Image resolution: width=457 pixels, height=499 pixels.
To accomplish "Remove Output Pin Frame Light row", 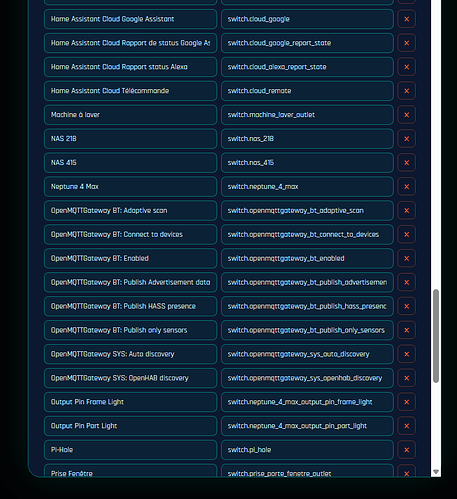I will 406,402.
